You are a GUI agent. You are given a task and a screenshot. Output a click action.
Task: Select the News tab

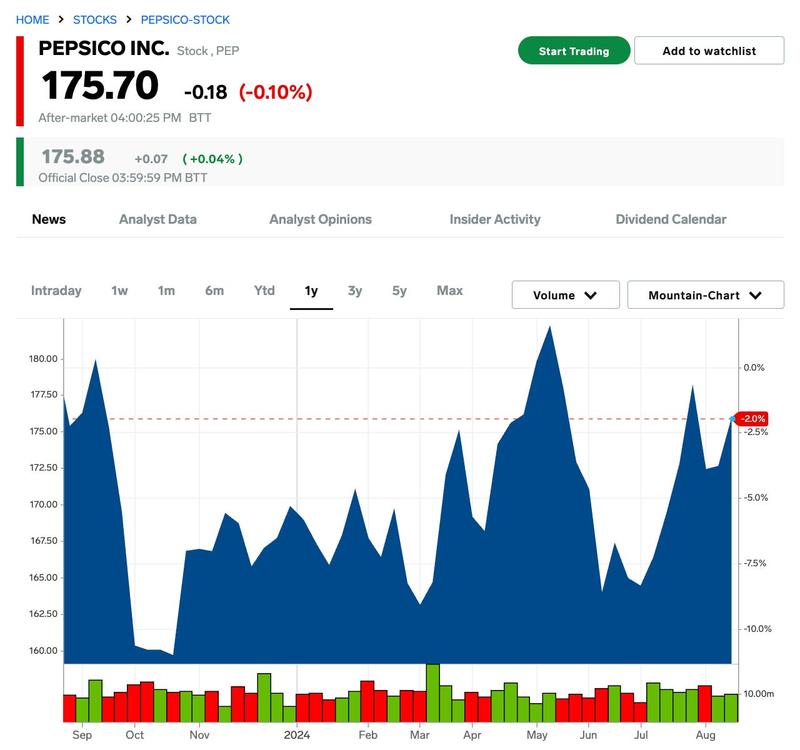[49, 219]
